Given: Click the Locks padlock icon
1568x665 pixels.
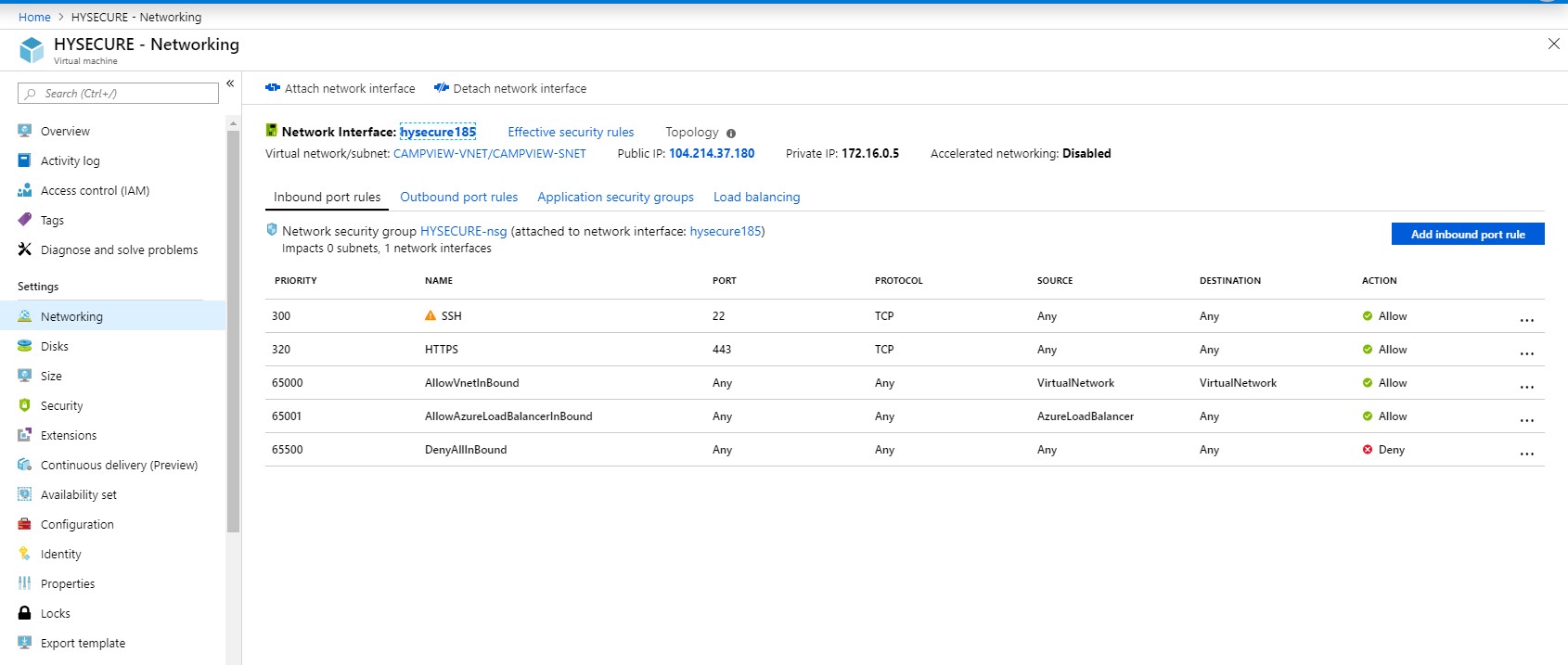Looking at the screenshot, I should coord(25,613).
